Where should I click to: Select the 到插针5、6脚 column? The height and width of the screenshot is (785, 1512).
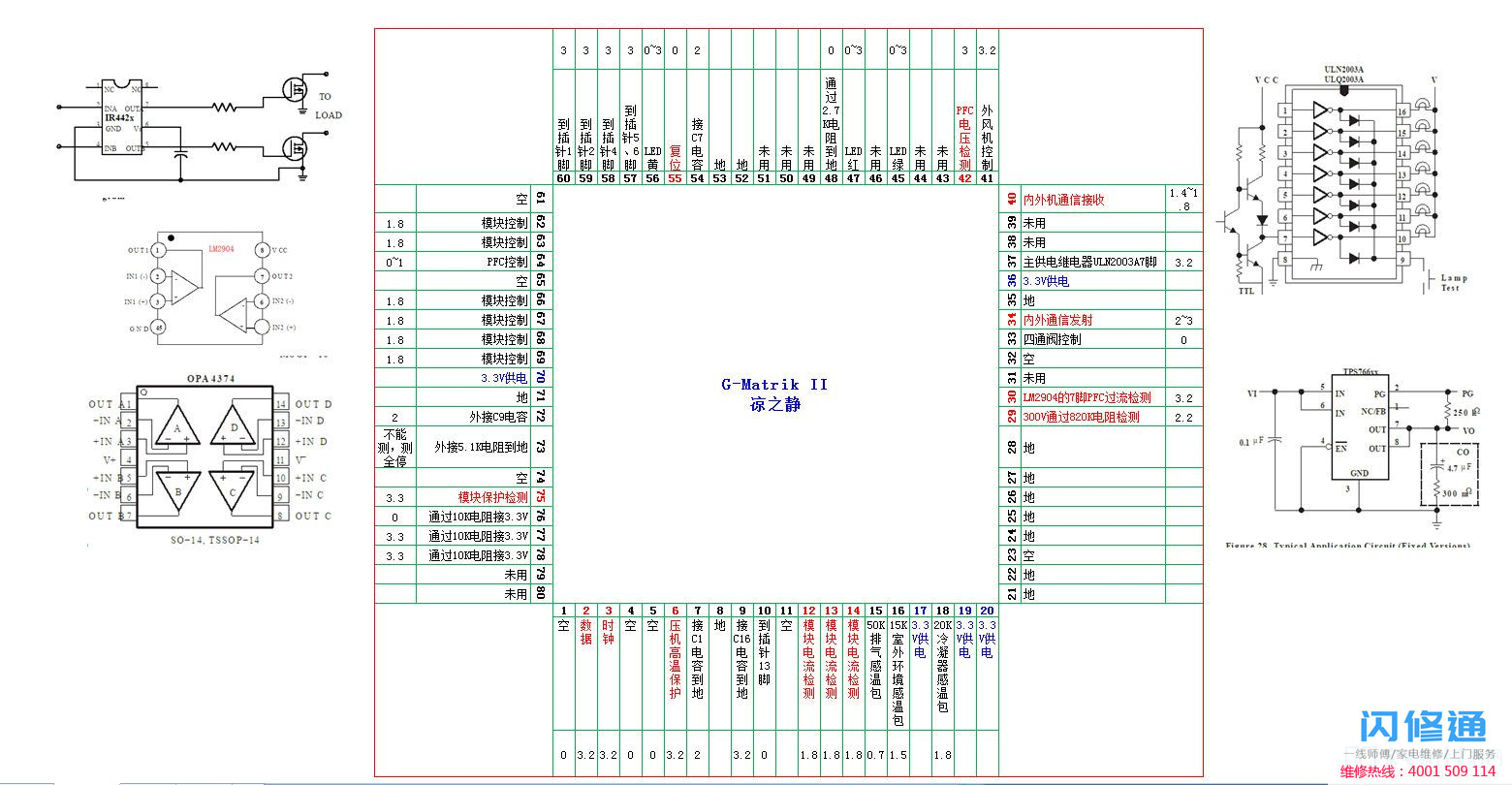click(x=630, y=138)
